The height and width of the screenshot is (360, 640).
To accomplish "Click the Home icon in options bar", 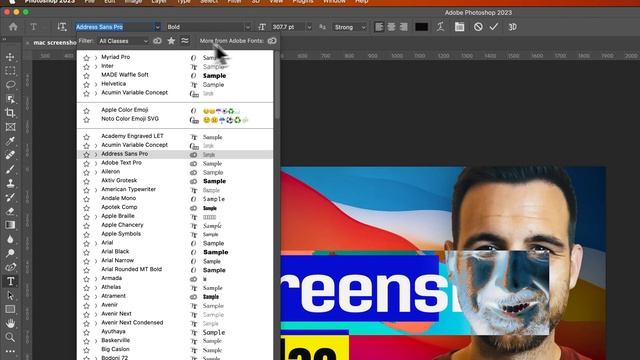I will (x=13, y=27).
